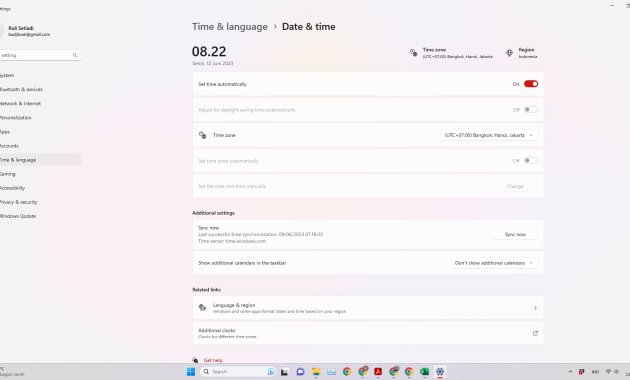The width and height of the screenshot is (630, 380).
Task: Open Excel from the taskbar
Action: [424, 372]
